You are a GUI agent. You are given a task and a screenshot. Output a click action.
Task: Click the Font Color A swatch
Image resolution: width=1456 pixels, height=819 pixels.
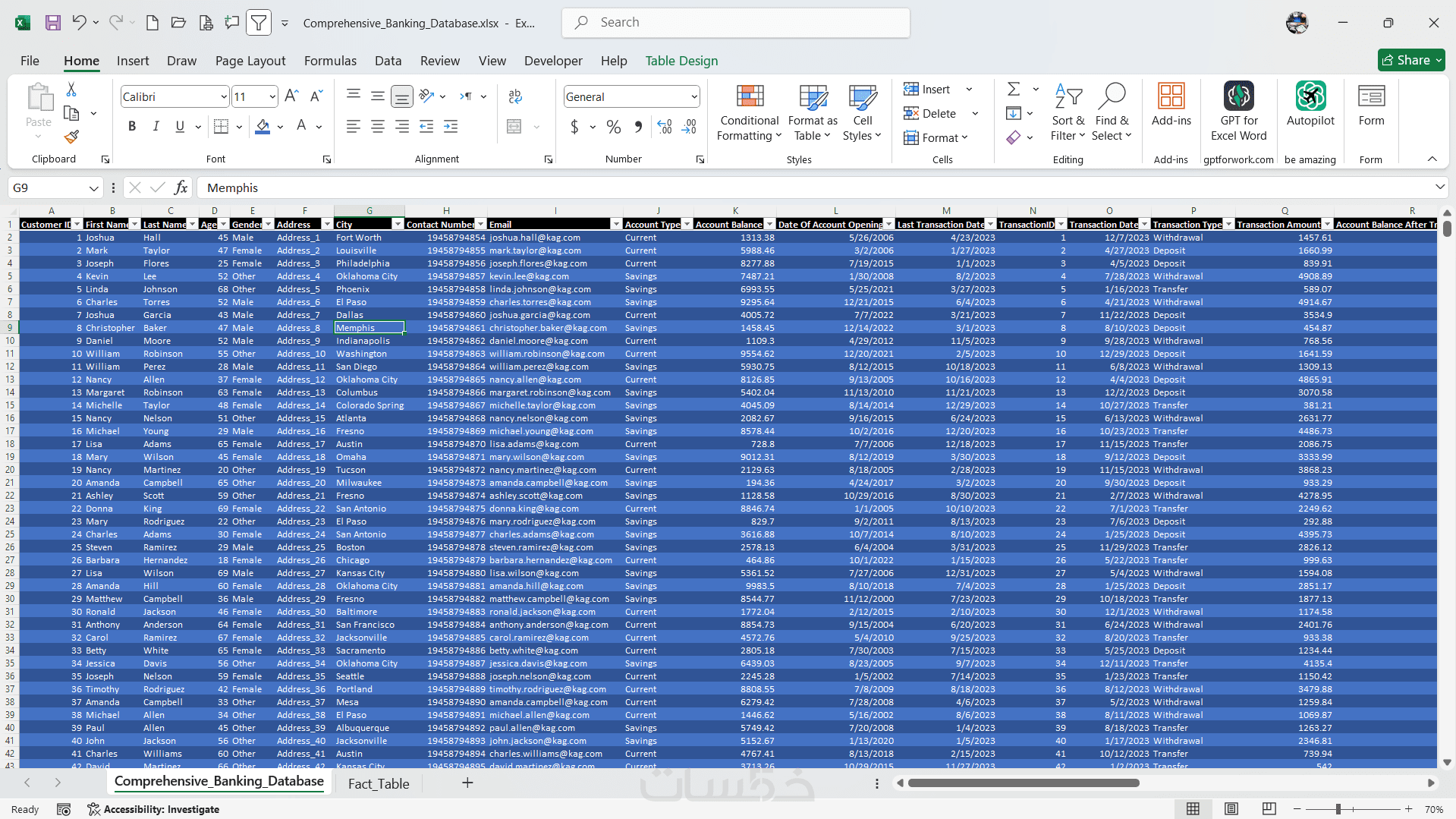coord(301,127)
